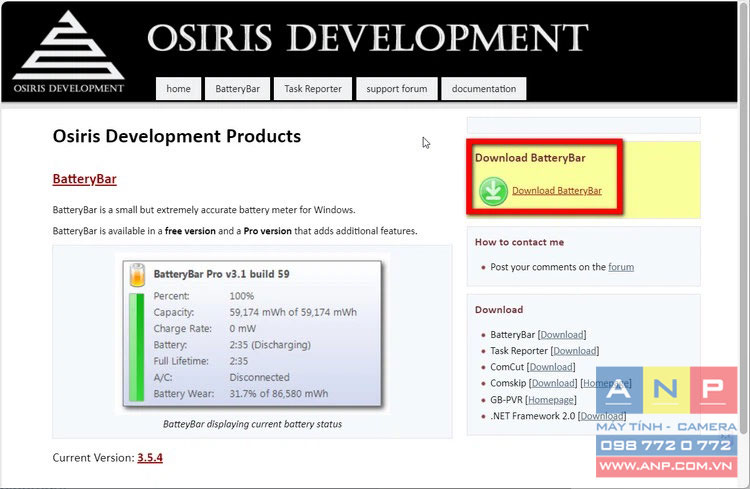Open the BatteryBar navigation tab

[237, 89]
